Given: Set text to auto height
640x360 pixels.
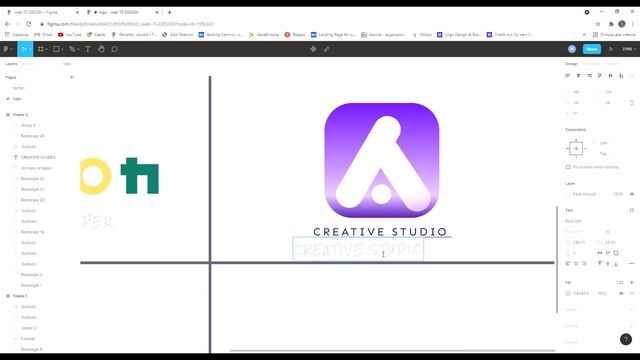Looking at the screenshot, I should pyautogui.click(x=608, y=253).
